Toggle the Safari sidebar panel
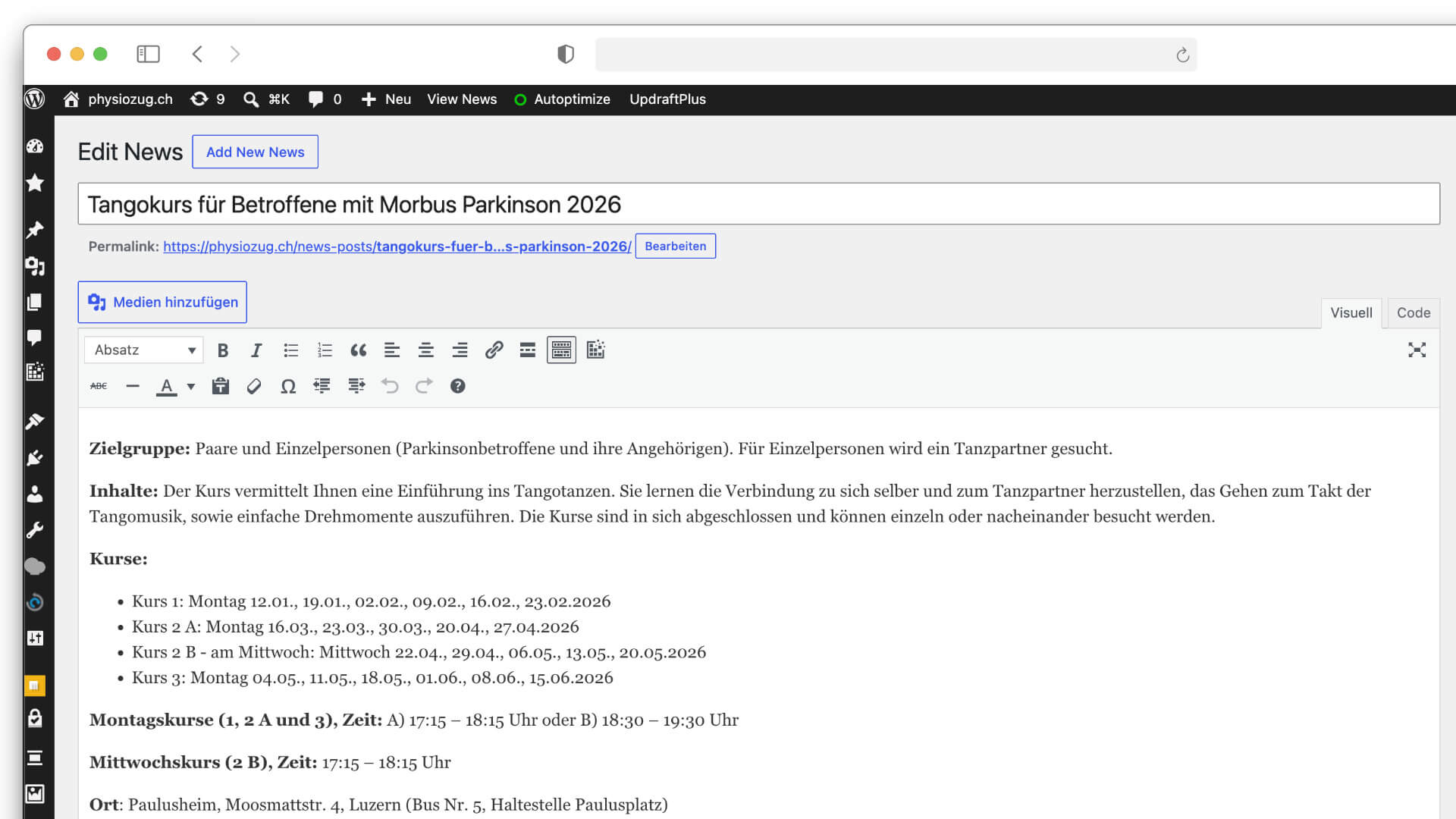1456x819 pixels. coord(148,54)
